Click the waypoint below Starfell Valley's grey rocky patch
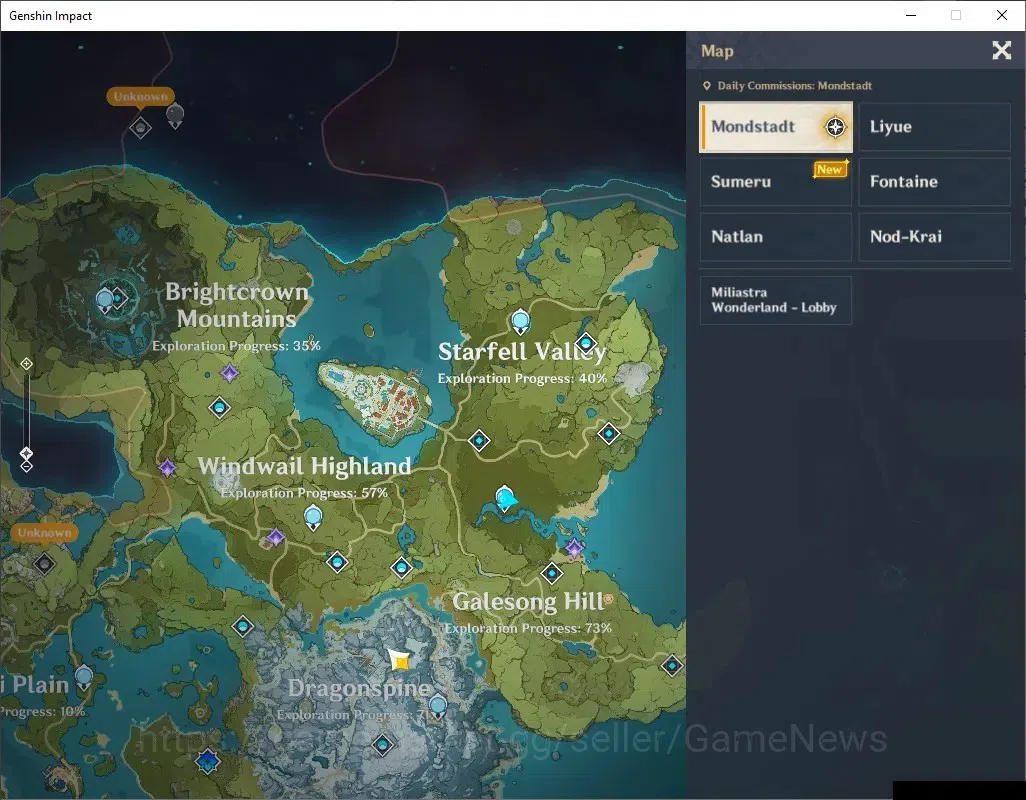 click(609, 433)
